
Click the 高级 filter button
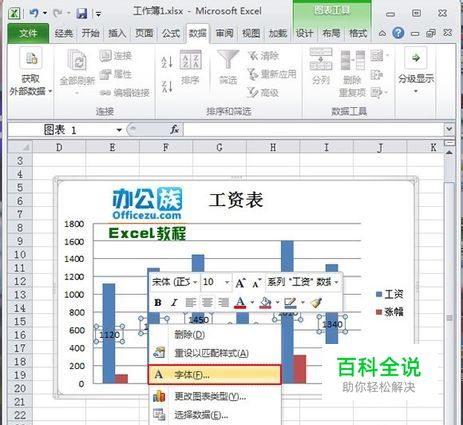click(263, 92)
